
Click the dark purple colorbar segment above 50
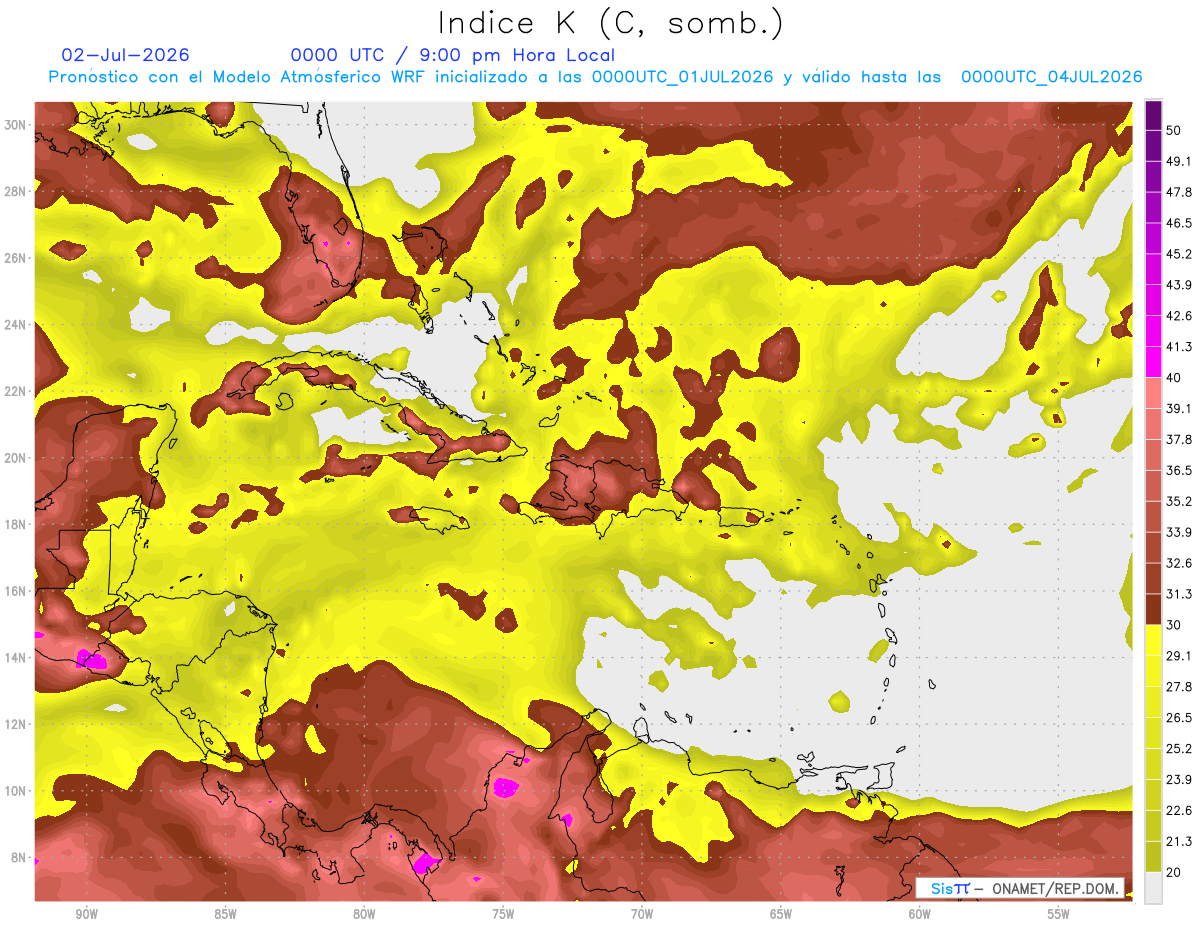(1153, 115)
